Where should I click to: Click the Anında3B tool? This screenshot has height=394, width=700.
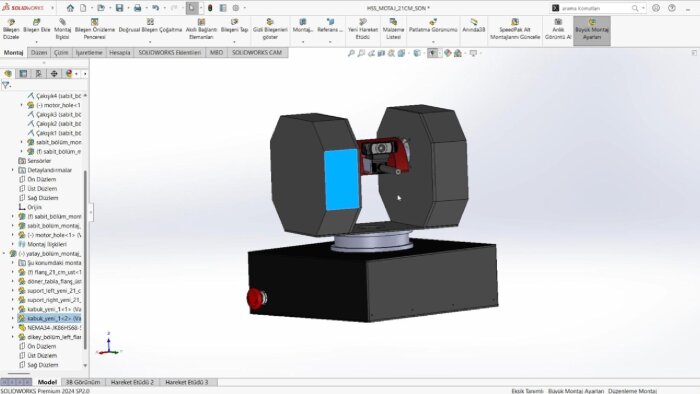pos(474,26)
